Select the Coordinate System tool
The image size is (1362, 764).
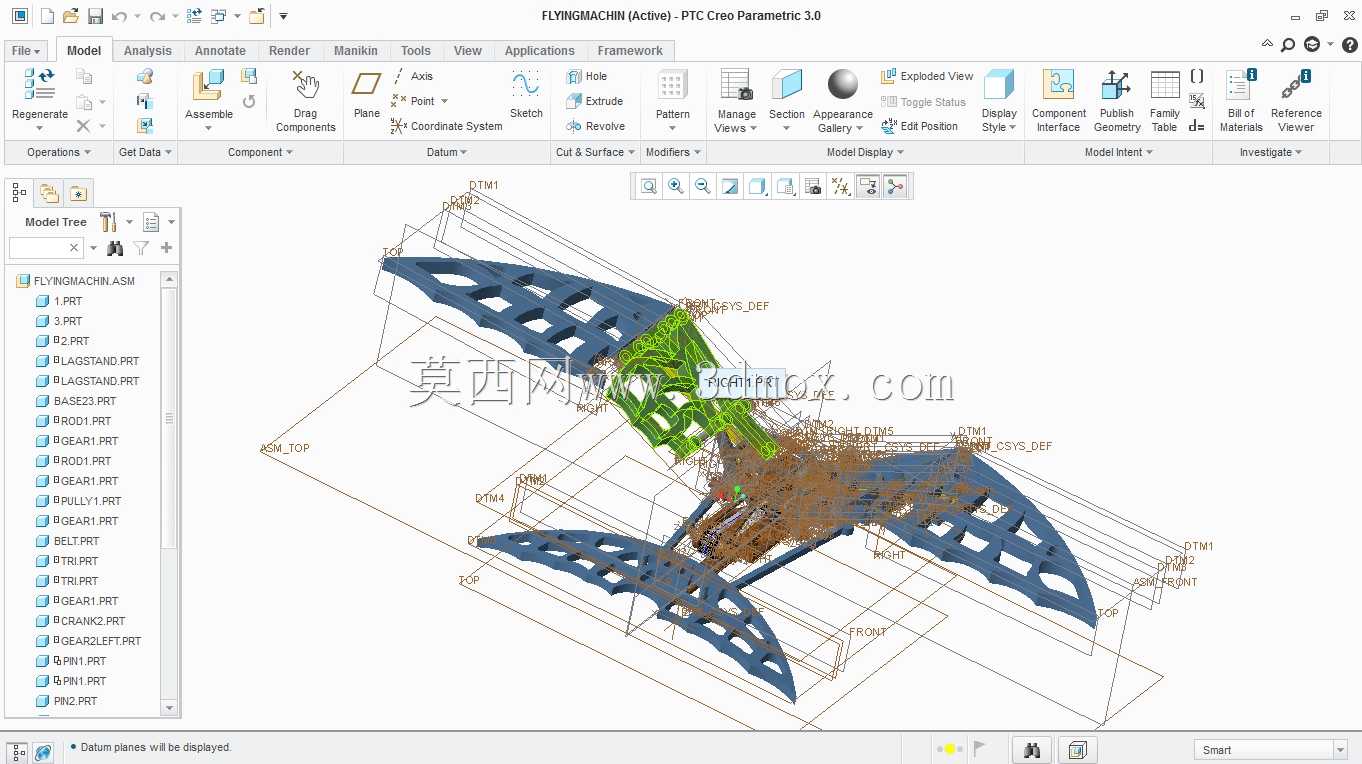click(x=446, y=126)
